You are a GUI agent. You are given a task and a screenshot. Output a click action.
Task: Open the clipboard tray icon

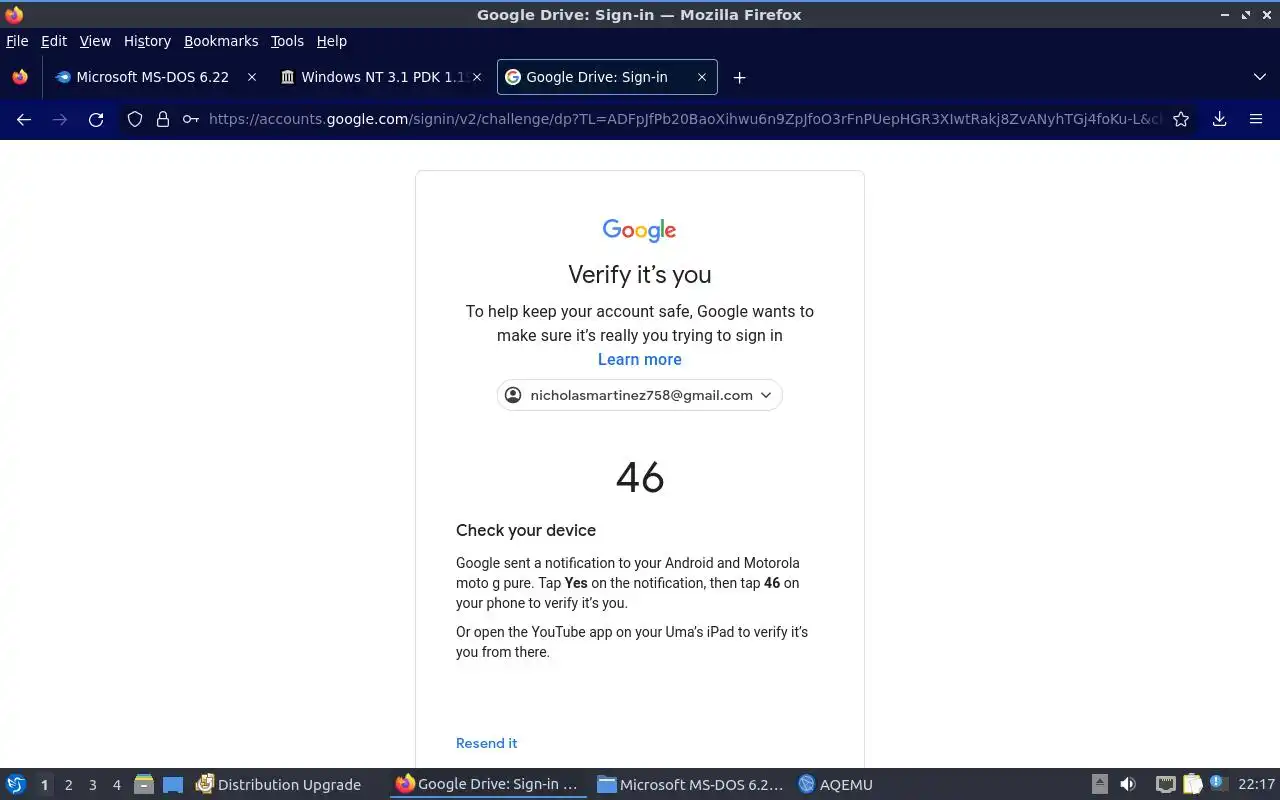1192,785
